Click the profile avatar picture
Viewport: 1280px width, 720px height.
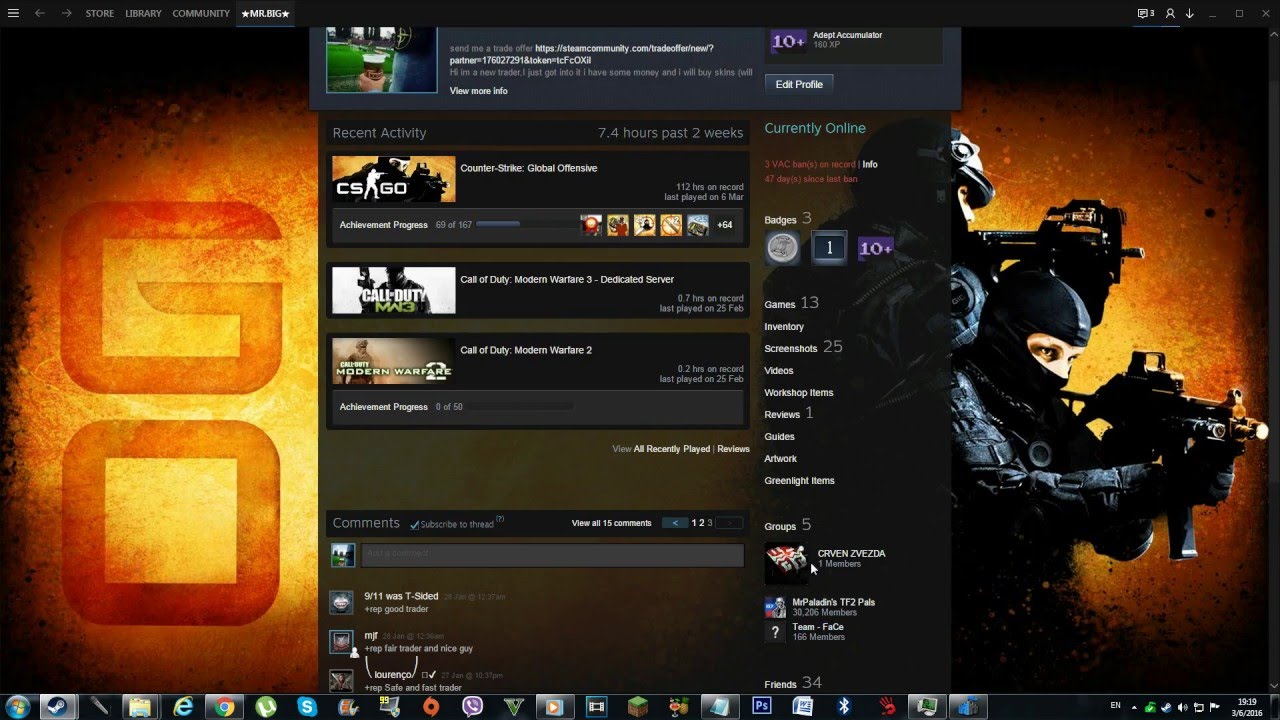(382, 60)
